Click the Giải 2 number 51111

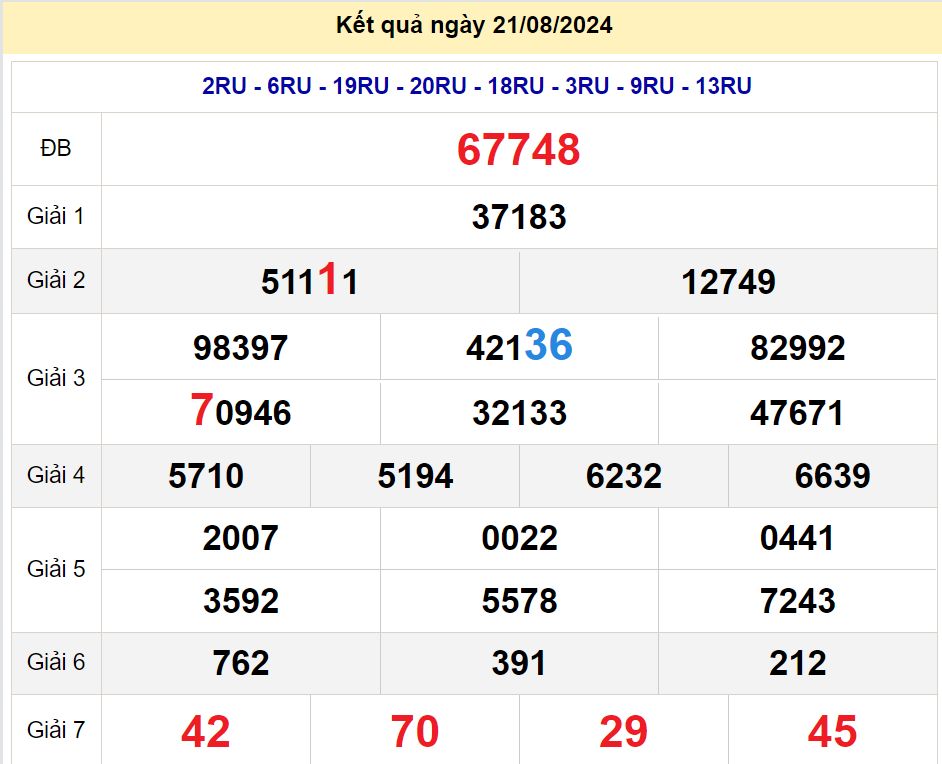pos(309,282)
